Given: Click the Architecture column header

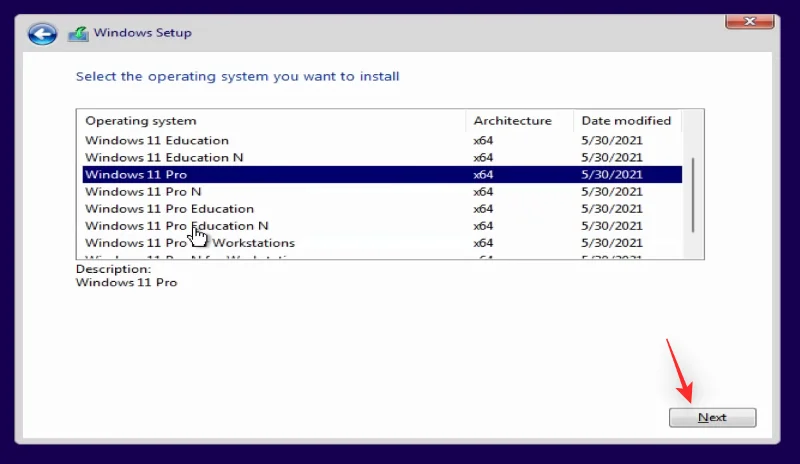Looking at the screenshot, I should (x=519, y=121).
